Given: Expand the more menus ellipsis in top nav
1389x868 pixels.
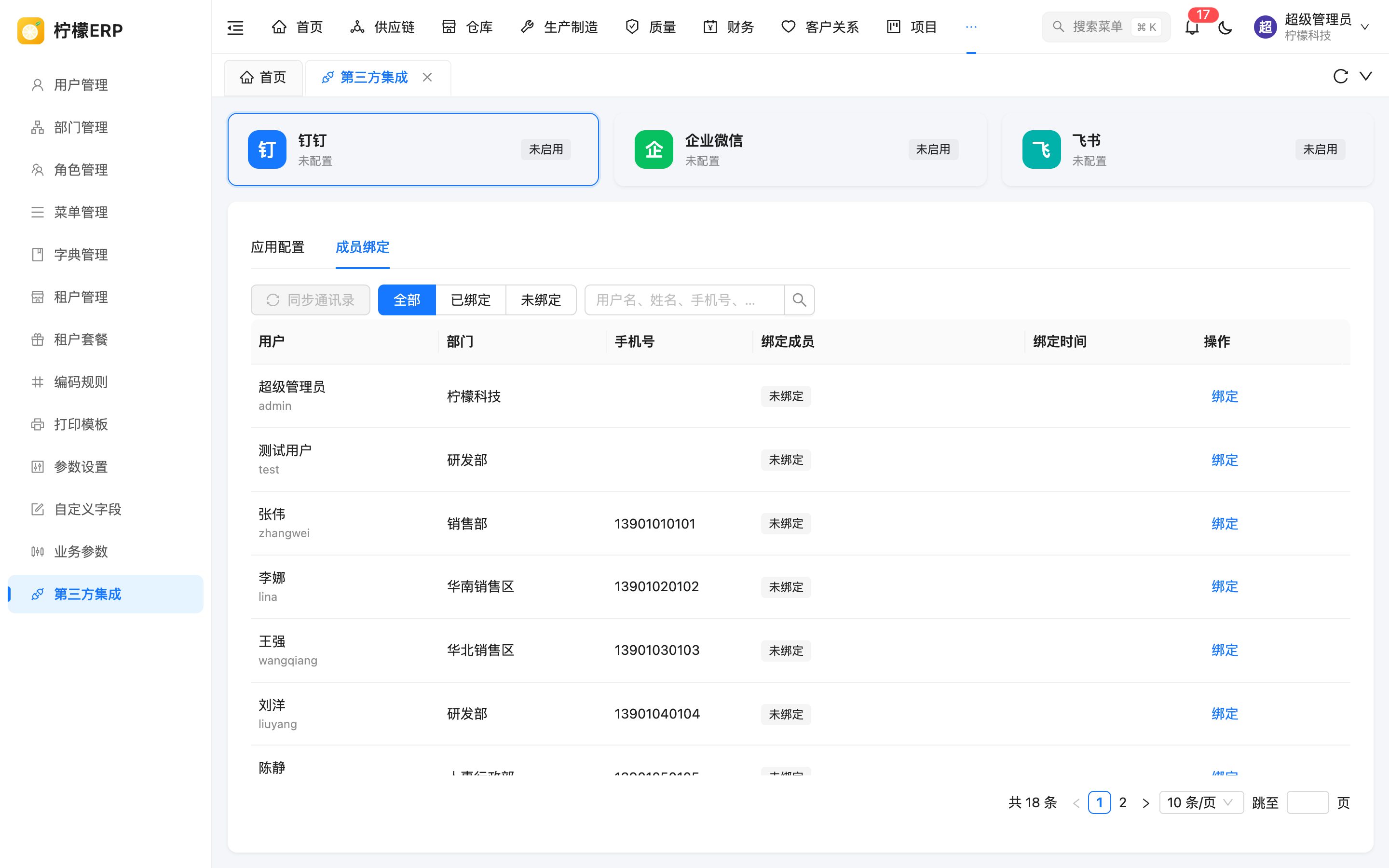Looking at the screenshot, I should point(971,27).
